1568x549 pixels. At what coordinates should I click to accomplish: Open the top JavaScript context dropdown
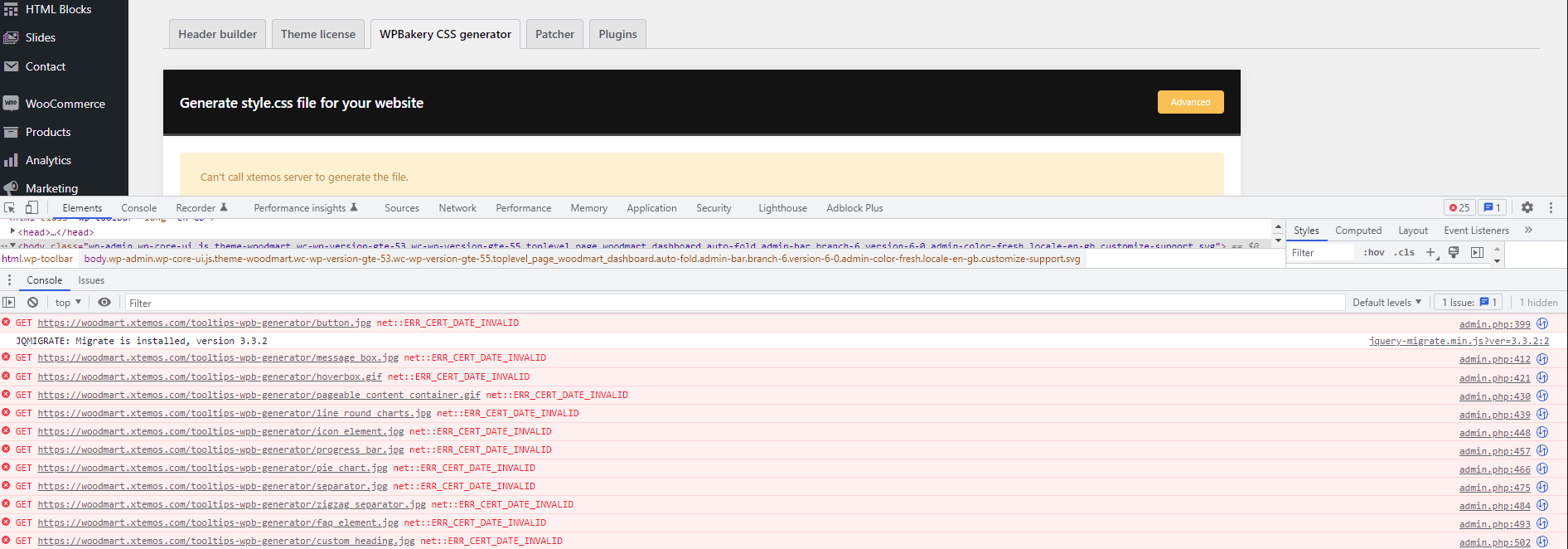[68, 302]
